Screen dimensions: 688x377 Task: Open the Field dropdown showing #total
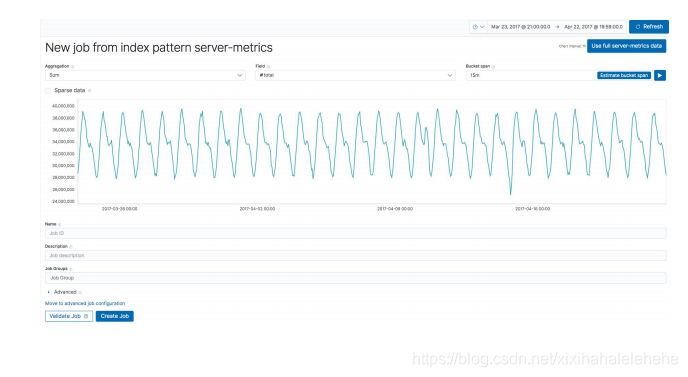(x=355, y=75)
